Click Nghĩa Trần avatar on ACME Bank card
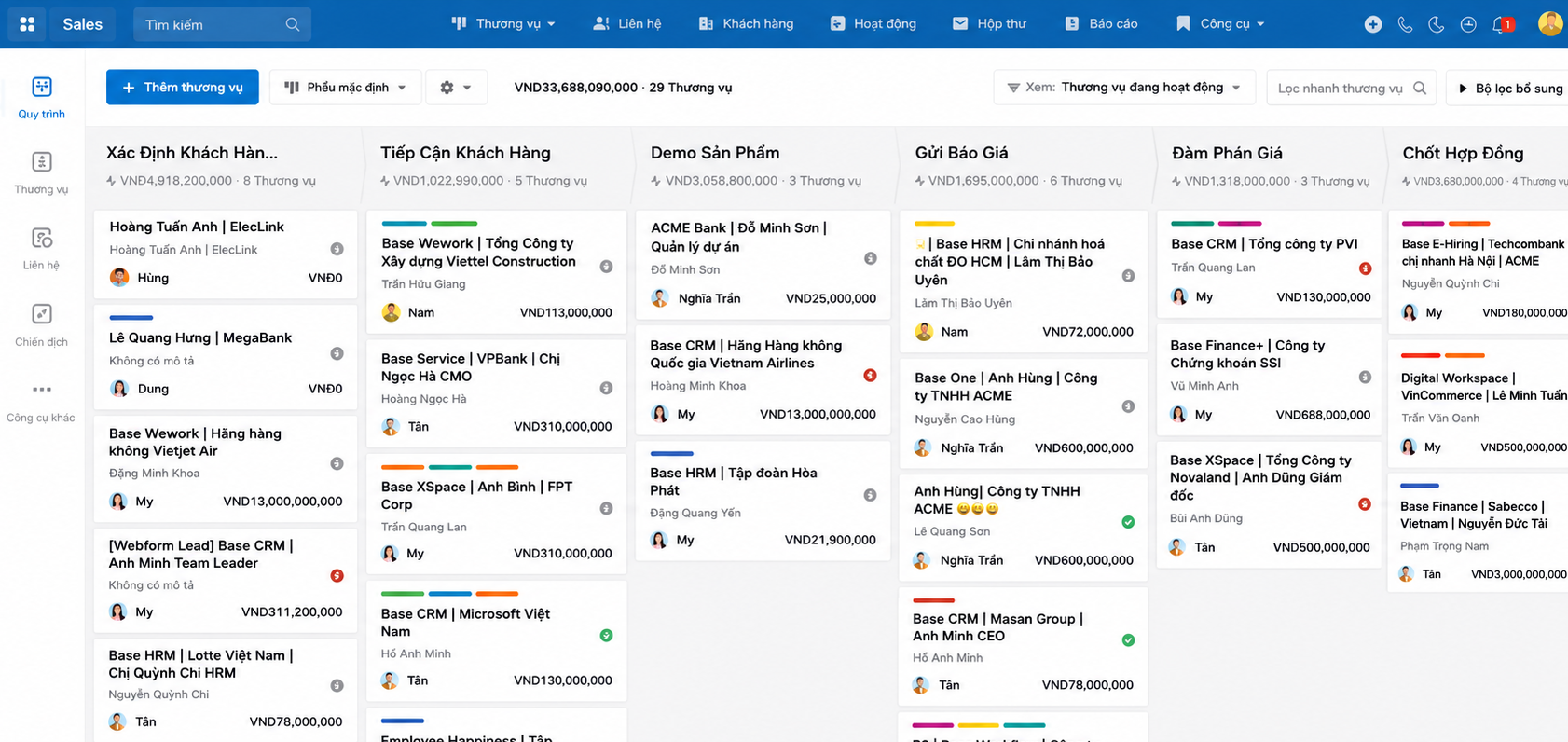 coord(660,298)
